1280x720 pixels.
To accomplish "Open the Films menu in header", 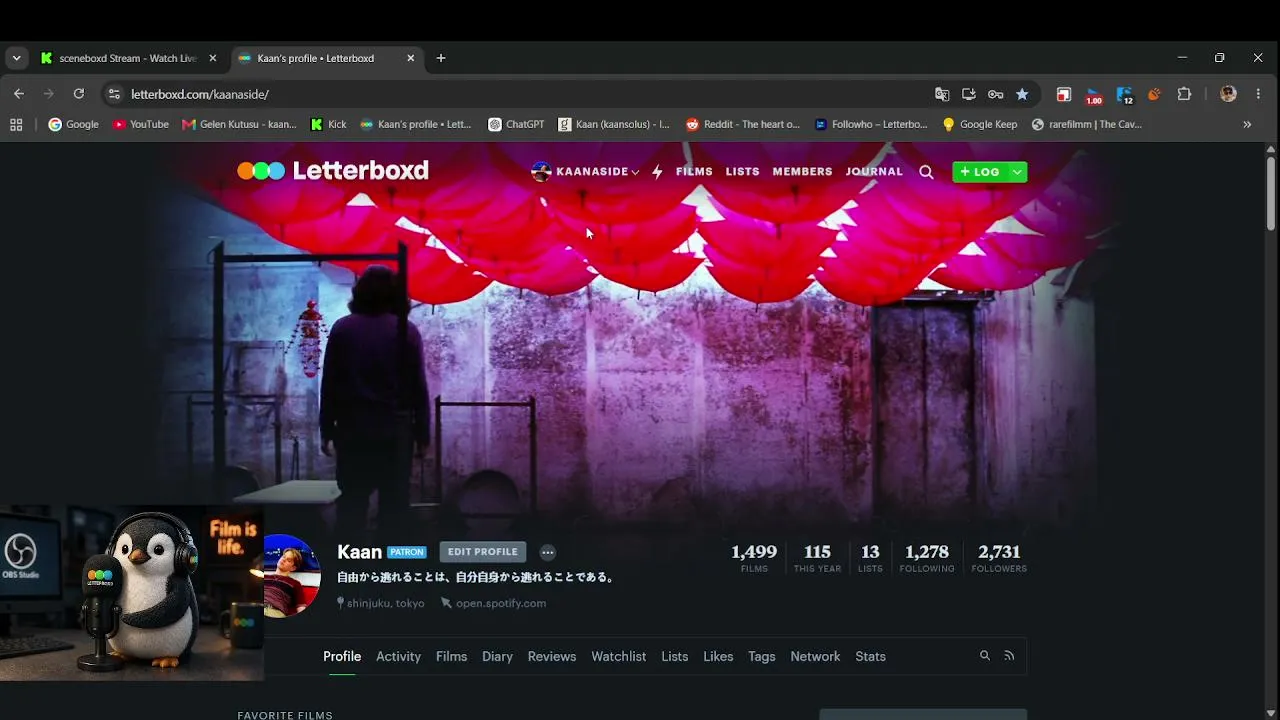I will pyautogui.click(x=694, y=172).
